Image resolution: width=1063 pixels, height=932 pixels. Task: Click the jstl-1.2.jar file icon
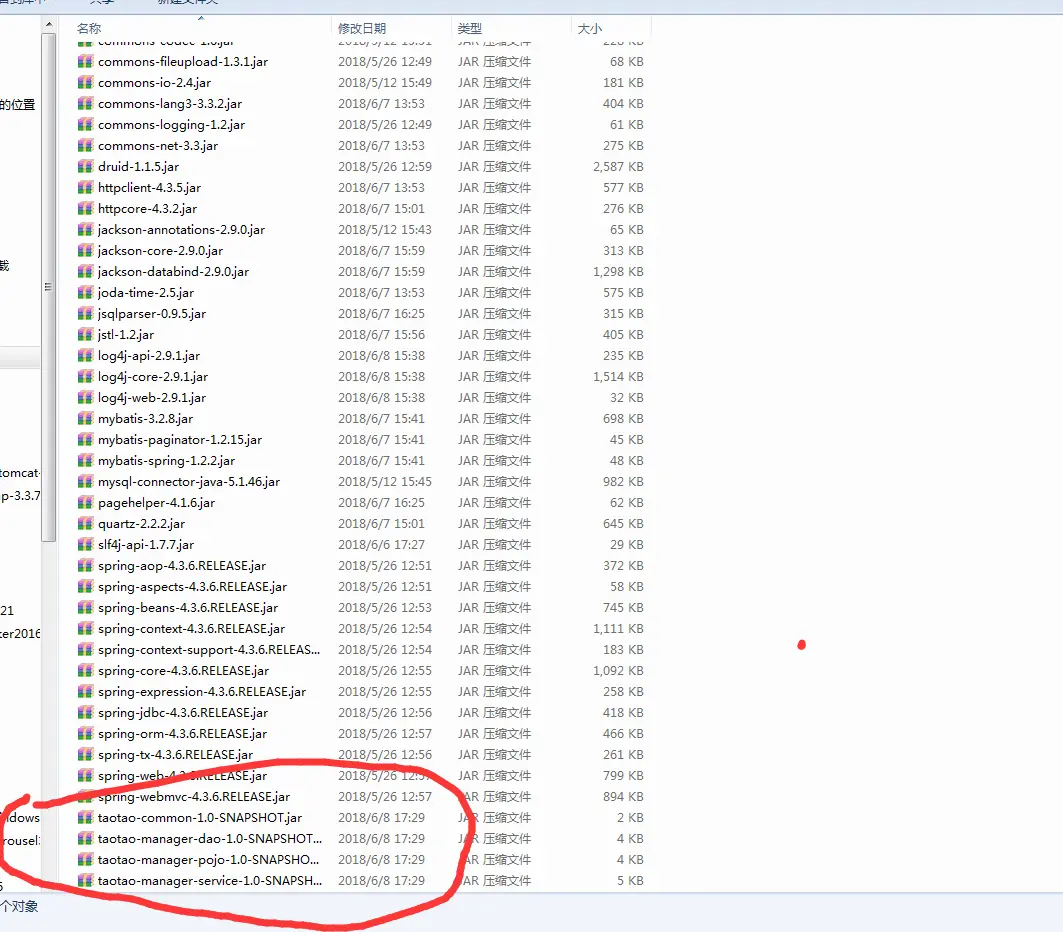[85, 335]
